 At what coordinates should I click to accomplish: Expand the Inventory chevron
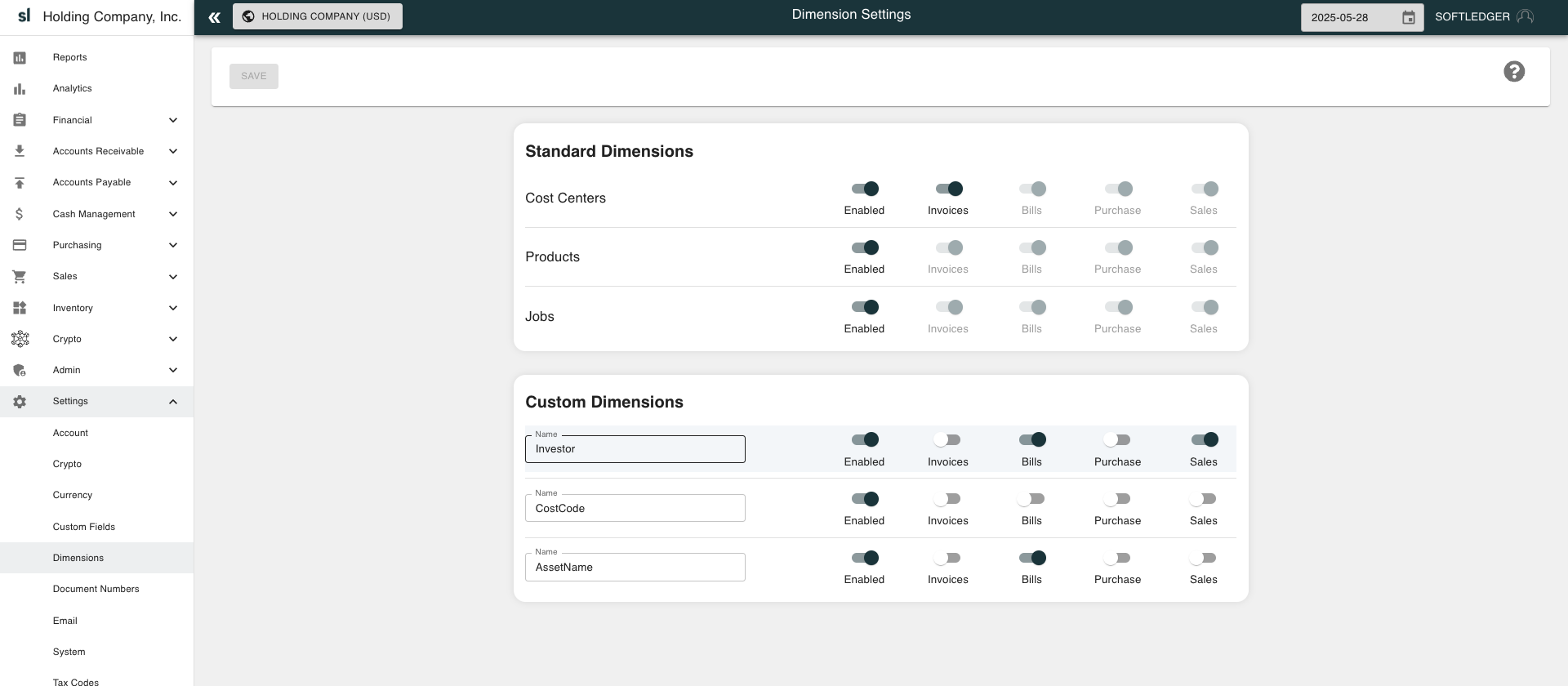pos(173,308)
